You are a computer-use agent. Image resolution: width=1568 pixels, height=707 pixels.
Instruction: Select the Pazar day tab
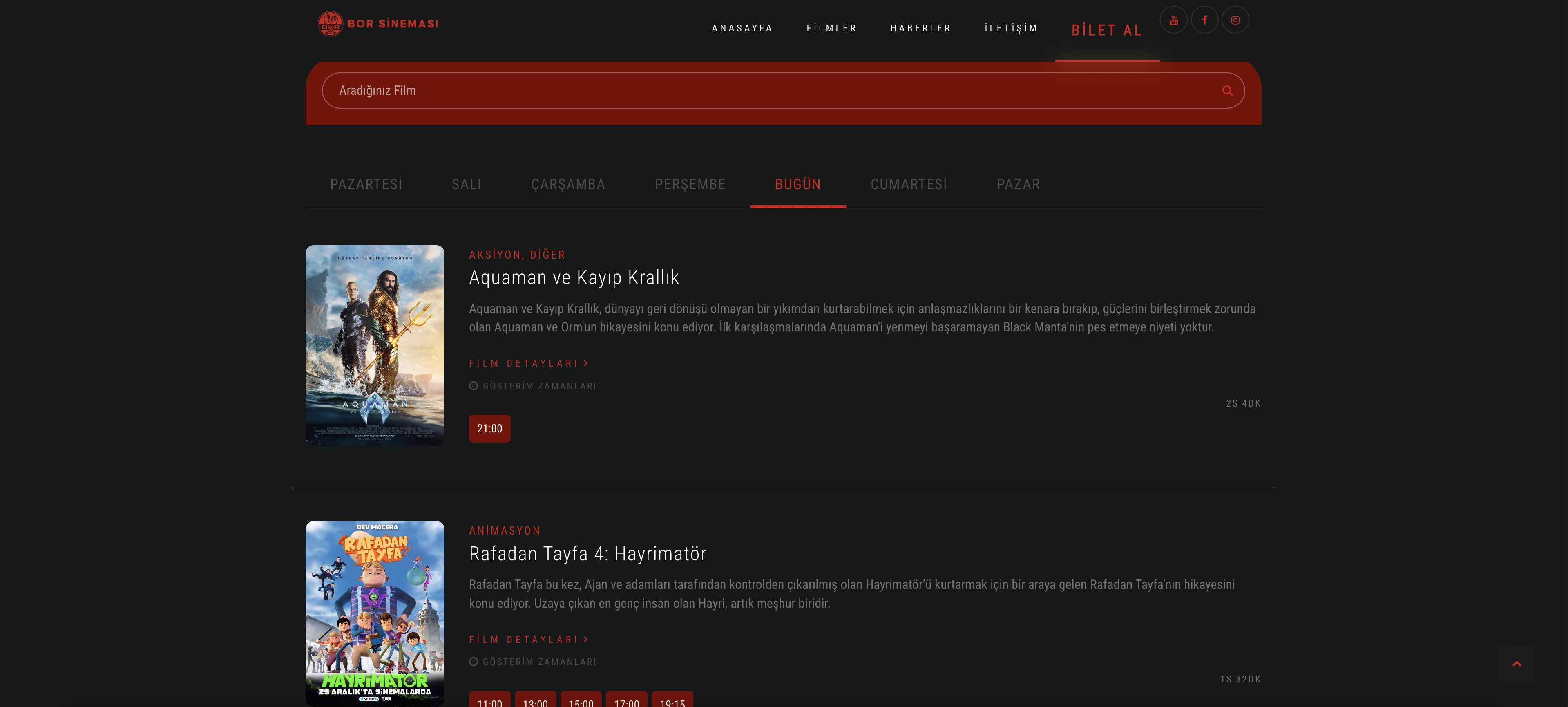[x=1018, y=184]
